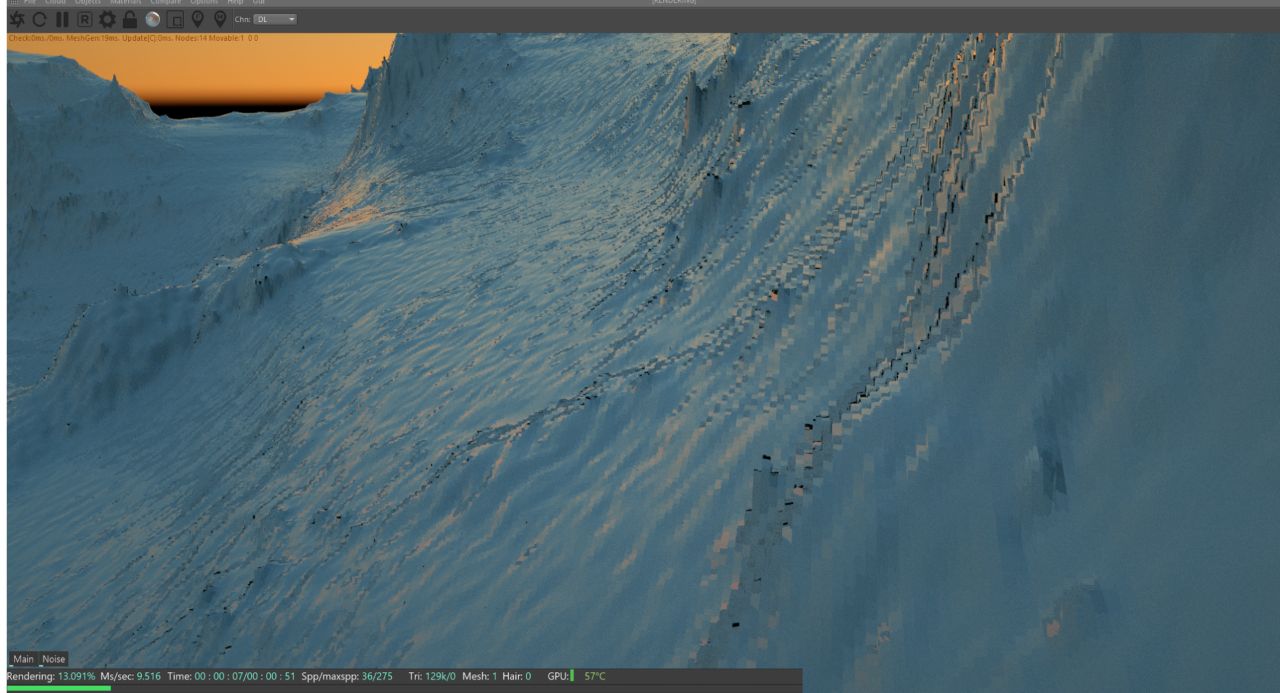Viewport: 1280px width, 693px height.
Task: Click the Rendering 13.091% status text
Action: click(x=51, y=677)
